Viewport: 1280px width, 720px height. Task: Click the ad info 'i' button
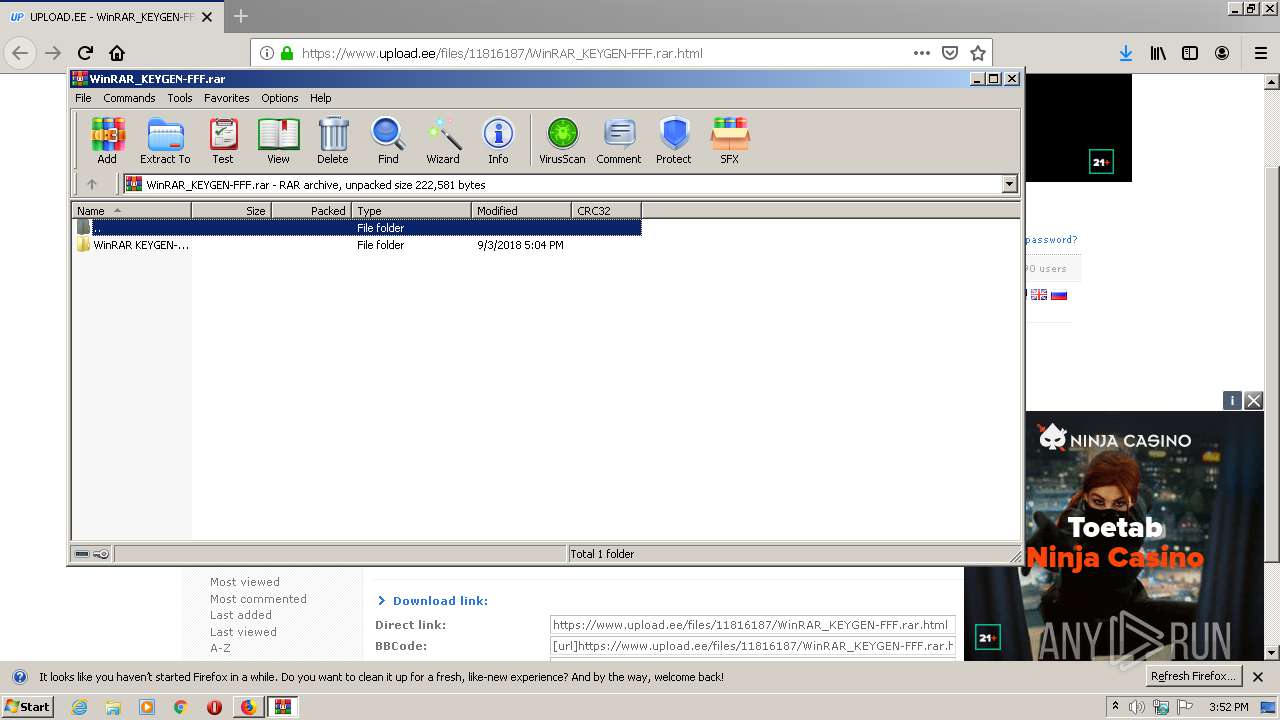[1232, 400]
